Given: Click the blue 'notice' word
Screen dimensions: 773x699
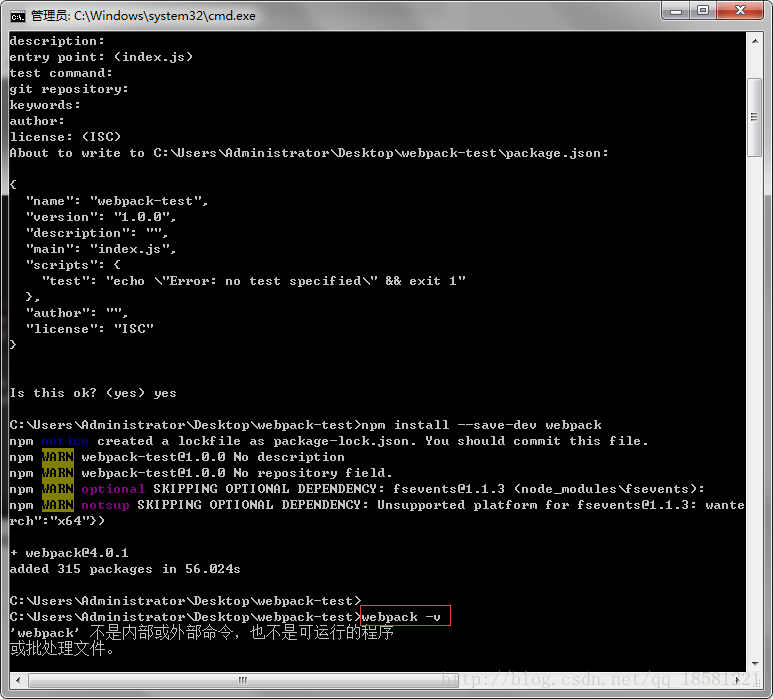Looking at the screenshot, I should pos(65,441).
